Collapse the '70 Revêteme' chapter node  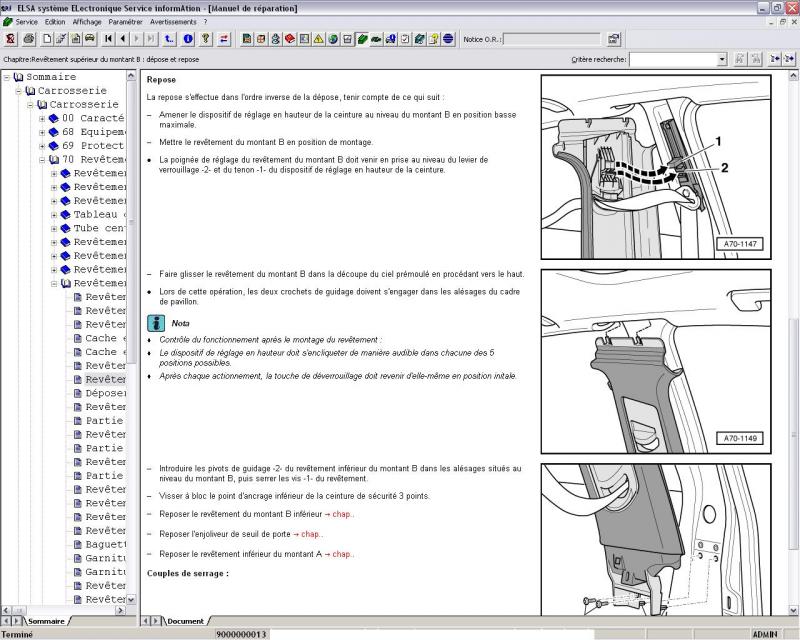42,160
